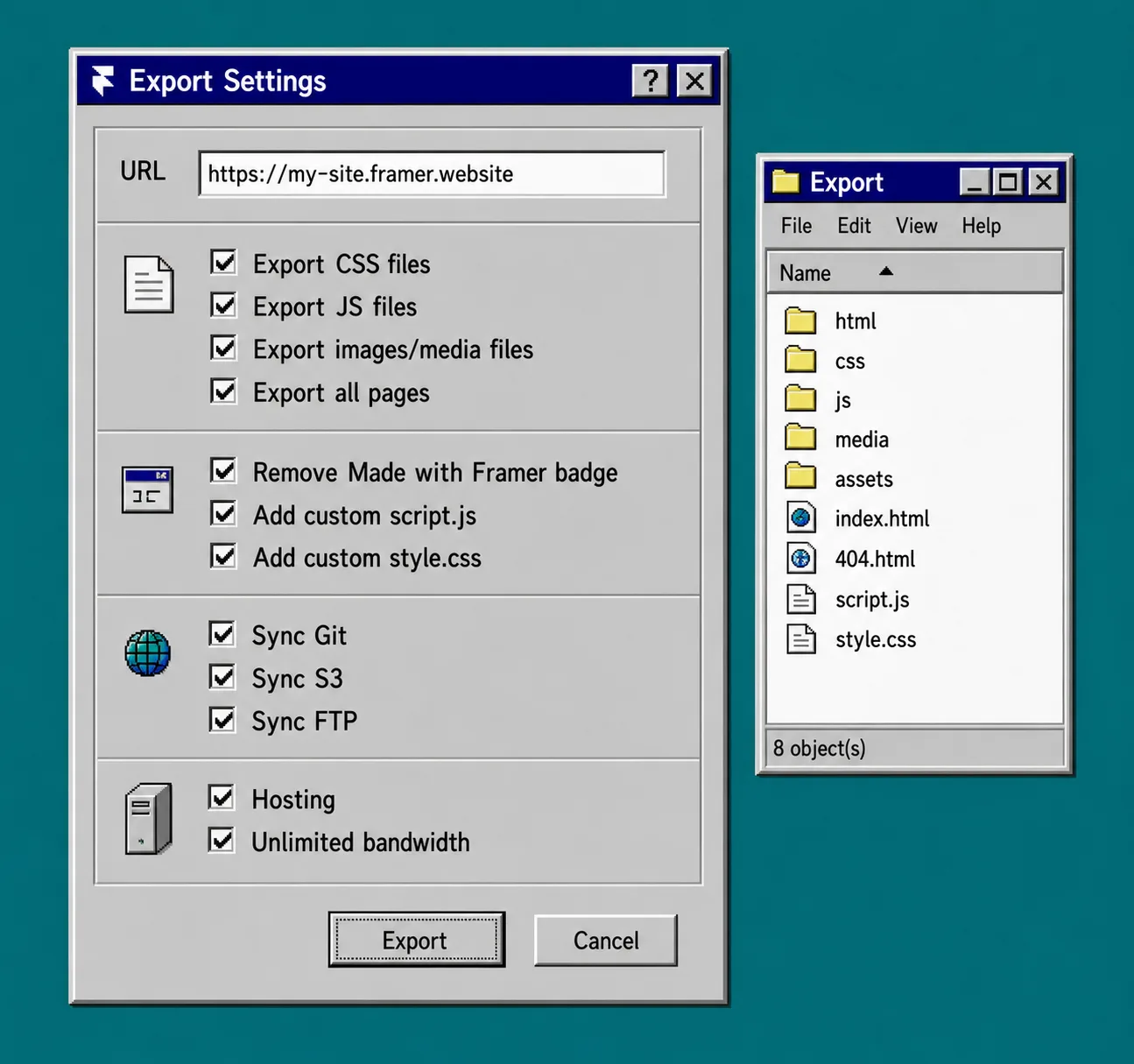This screenshot has width=1134, height=1064.
Task: Click the Name column header
Action: coord(915,272)
